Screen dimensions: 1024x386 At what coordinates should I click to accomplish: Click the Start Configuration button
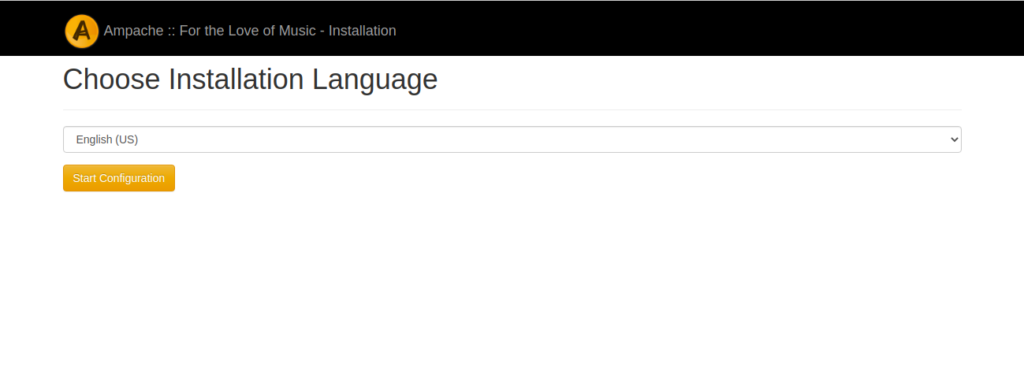[x=119, y=178]
